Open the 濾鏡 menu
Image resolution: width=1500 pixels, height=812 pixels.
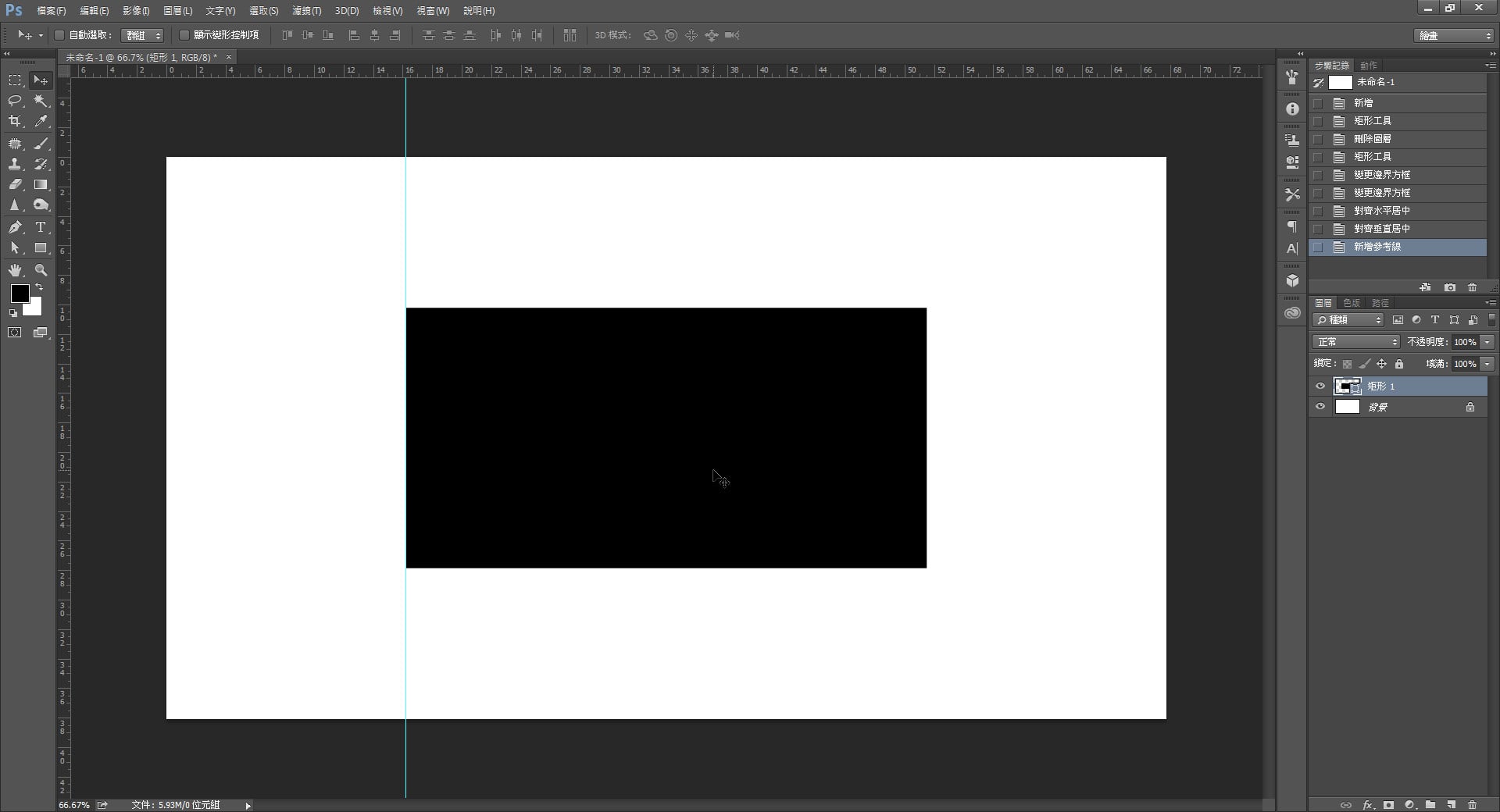[306, 11]
